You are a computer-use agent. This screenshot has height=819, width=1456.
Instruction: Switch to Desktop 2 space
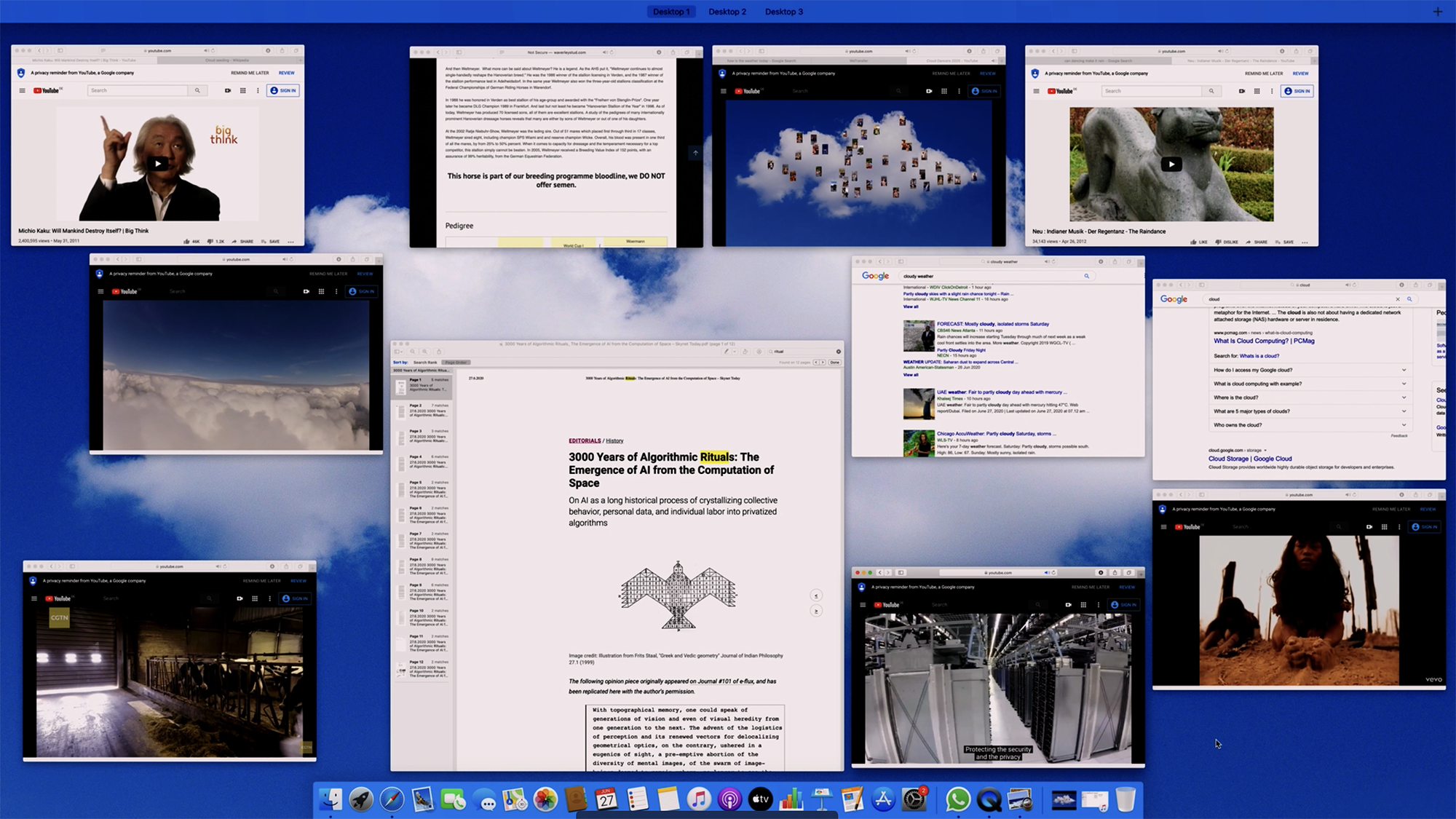pos(727,12)
